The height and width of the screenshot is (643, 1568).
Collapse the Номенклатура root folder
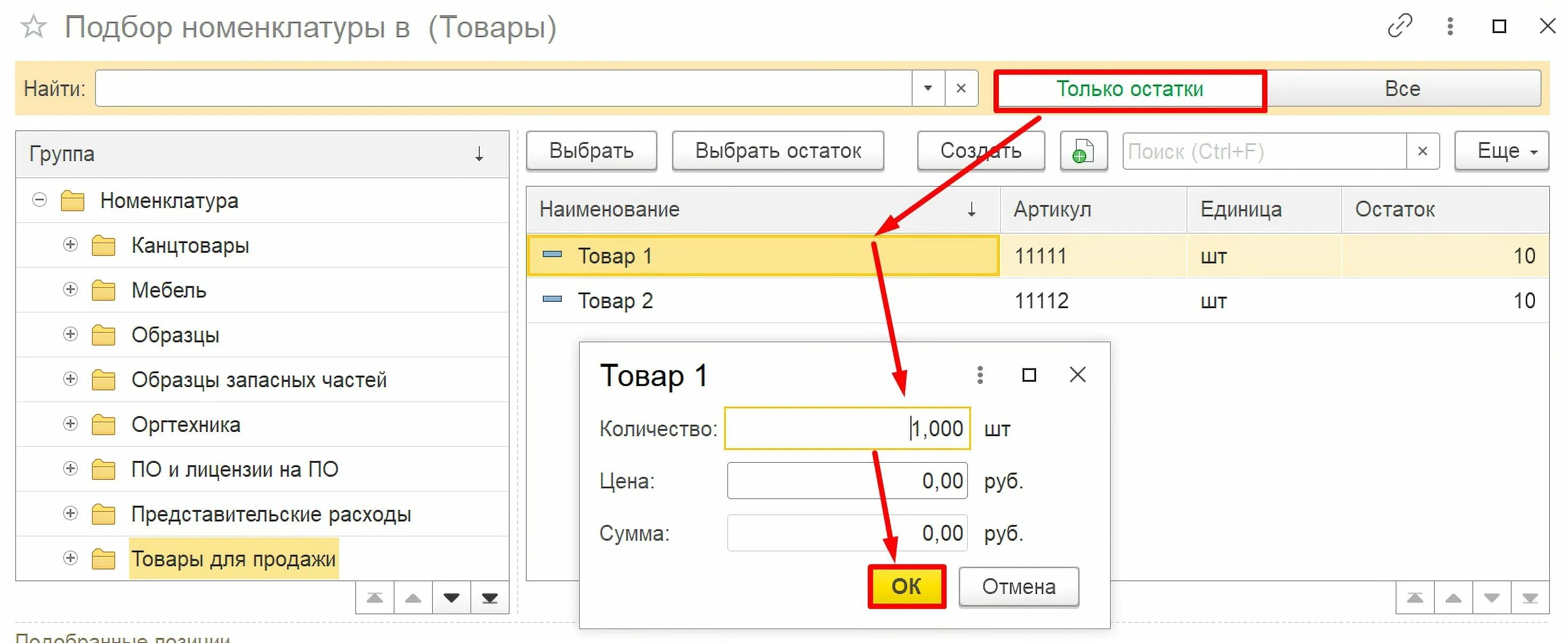pyautogui.click(x=39, y=200)
